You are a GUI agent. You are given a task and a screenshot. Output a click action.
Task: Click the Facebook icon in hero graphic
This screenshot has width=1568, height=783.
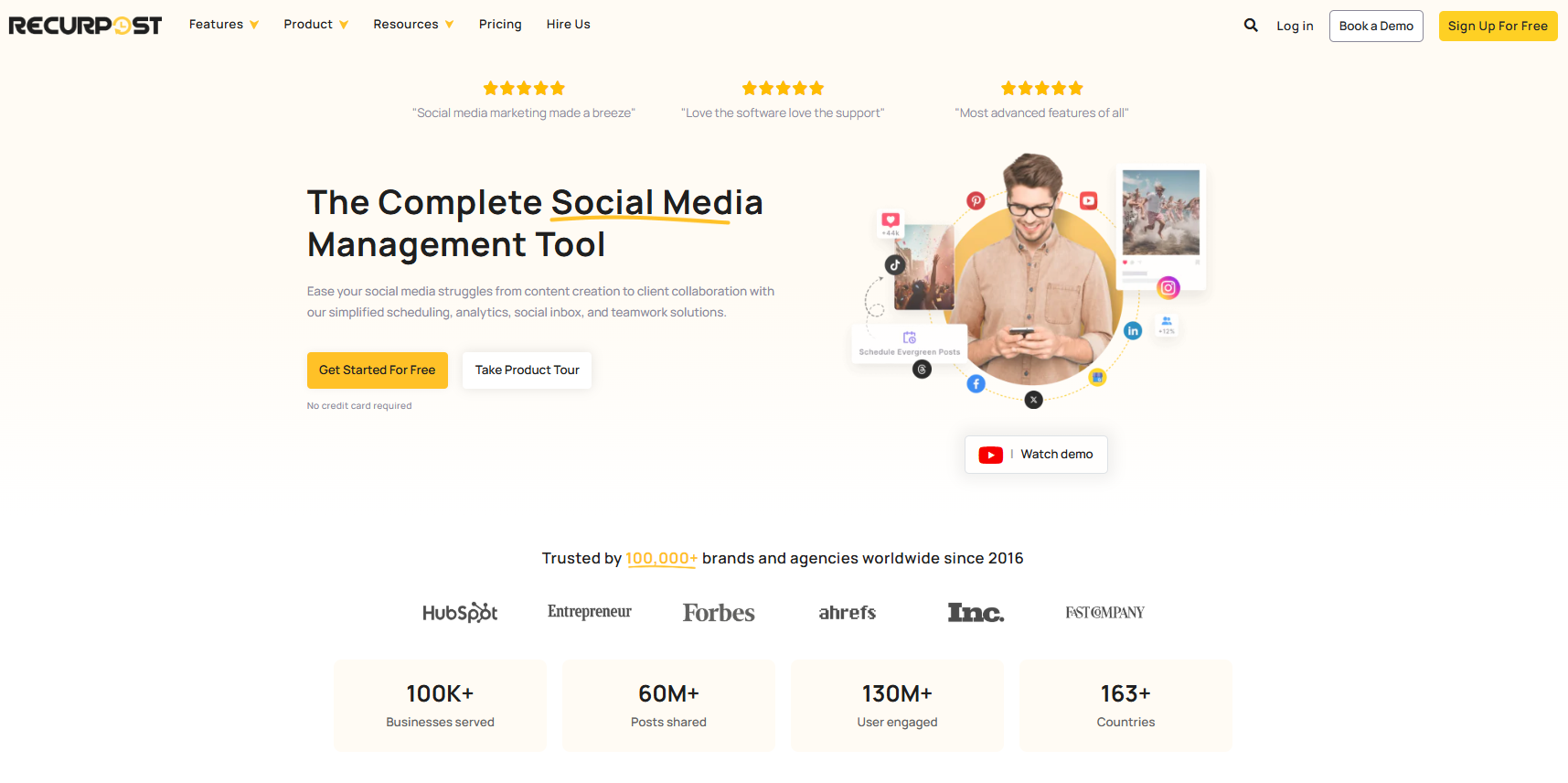[x=976, y=384]
